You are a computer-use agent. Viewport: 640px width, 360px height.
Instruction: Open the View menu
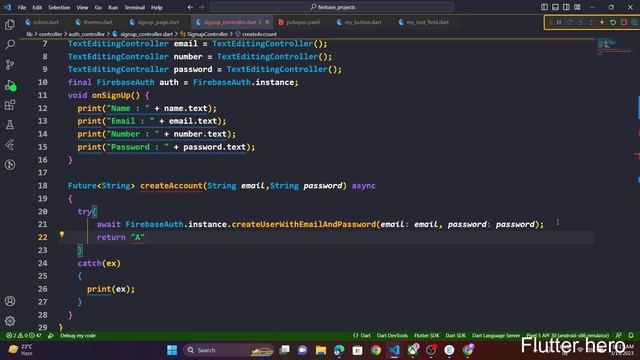(x=82, y=7)
